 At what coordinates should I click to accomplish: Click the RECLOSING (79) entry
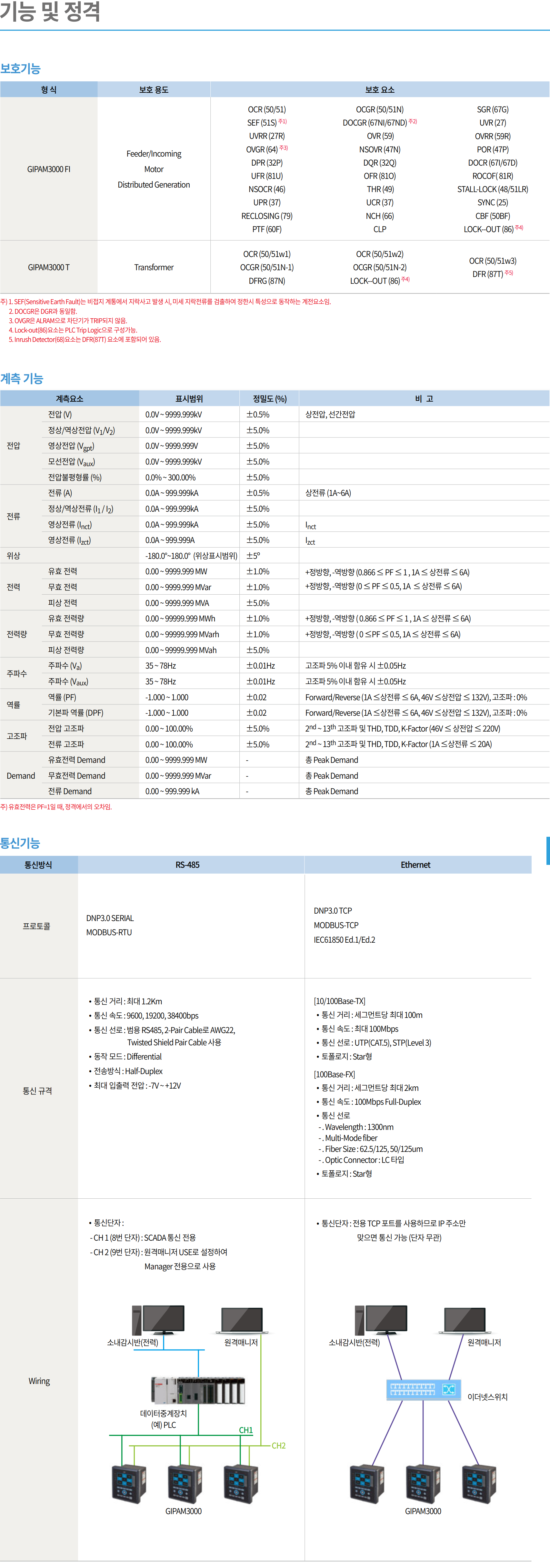pyautogui.click(x=266, y=215)
